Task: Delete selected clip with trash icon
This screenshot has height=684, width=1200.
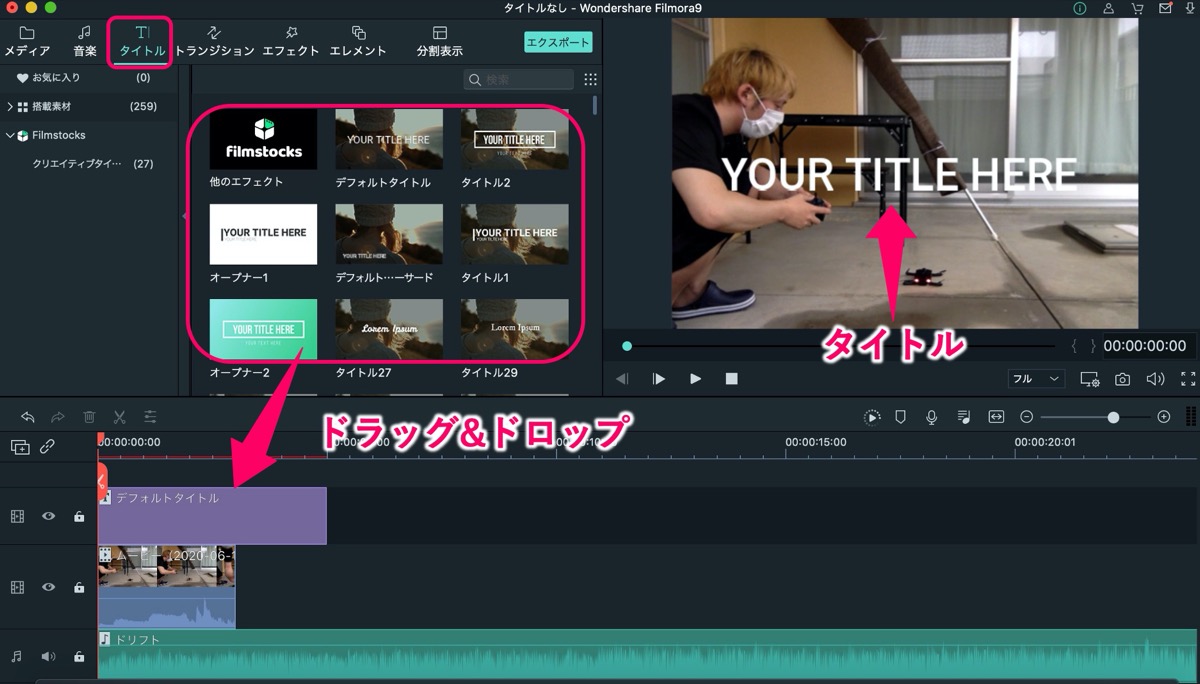Action: pyautogui.click(x=89, y=417)
